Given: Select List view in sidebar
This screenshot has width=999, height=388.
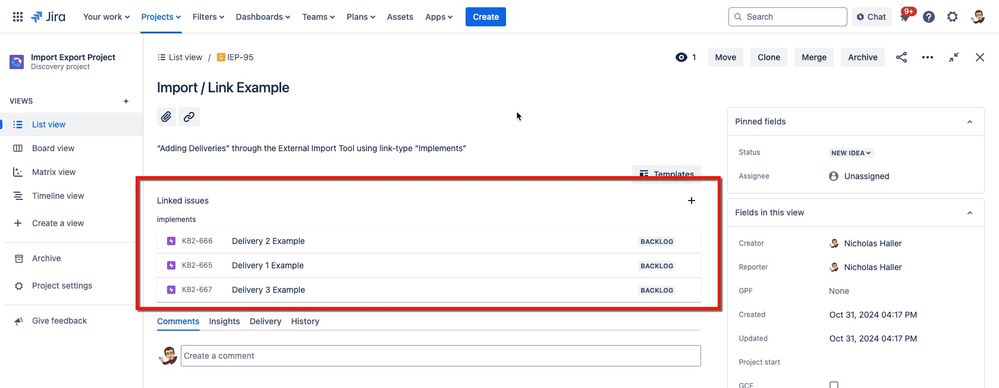Looking at the screenshot, I should (x=71, y=125).
